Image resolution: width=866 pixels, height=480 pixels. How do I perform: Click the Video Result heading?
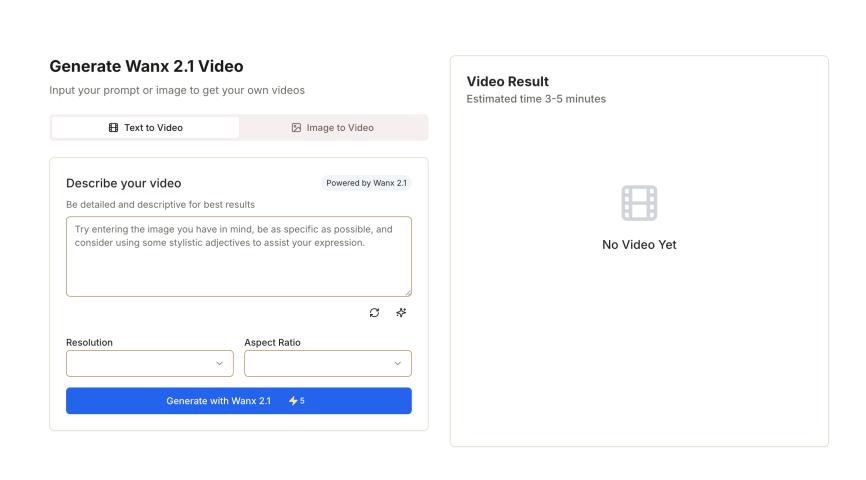coord(508,81)
